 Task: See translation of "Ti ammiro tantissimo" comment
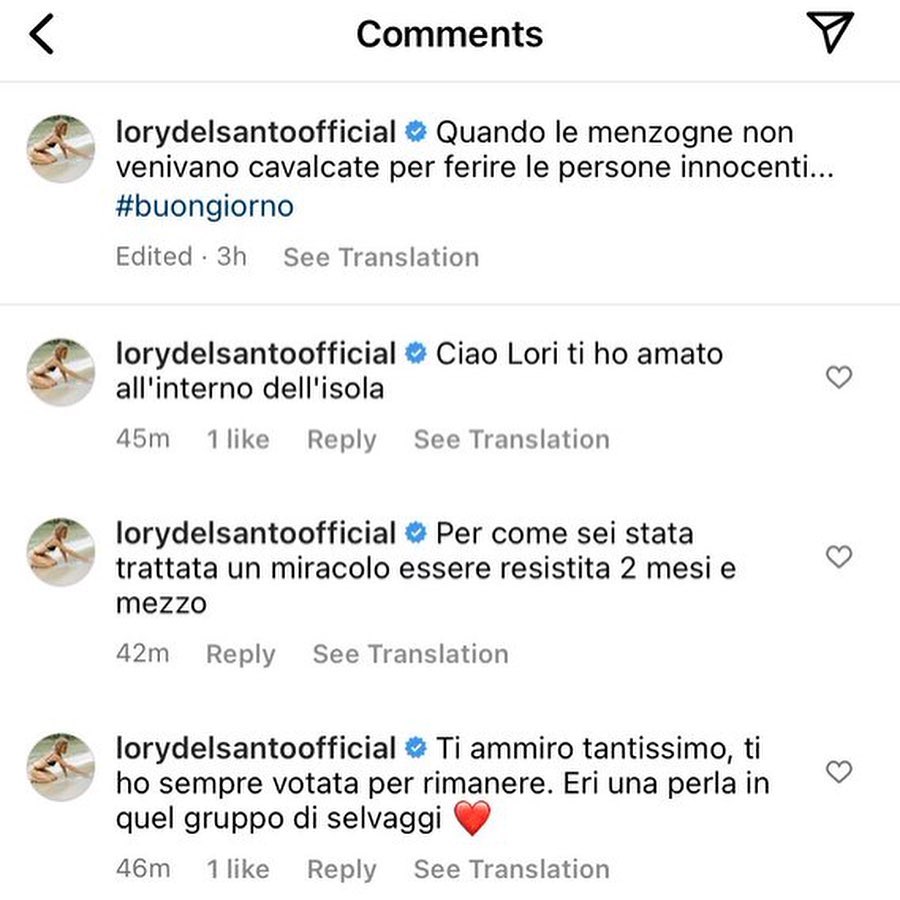tap(511, 870)
